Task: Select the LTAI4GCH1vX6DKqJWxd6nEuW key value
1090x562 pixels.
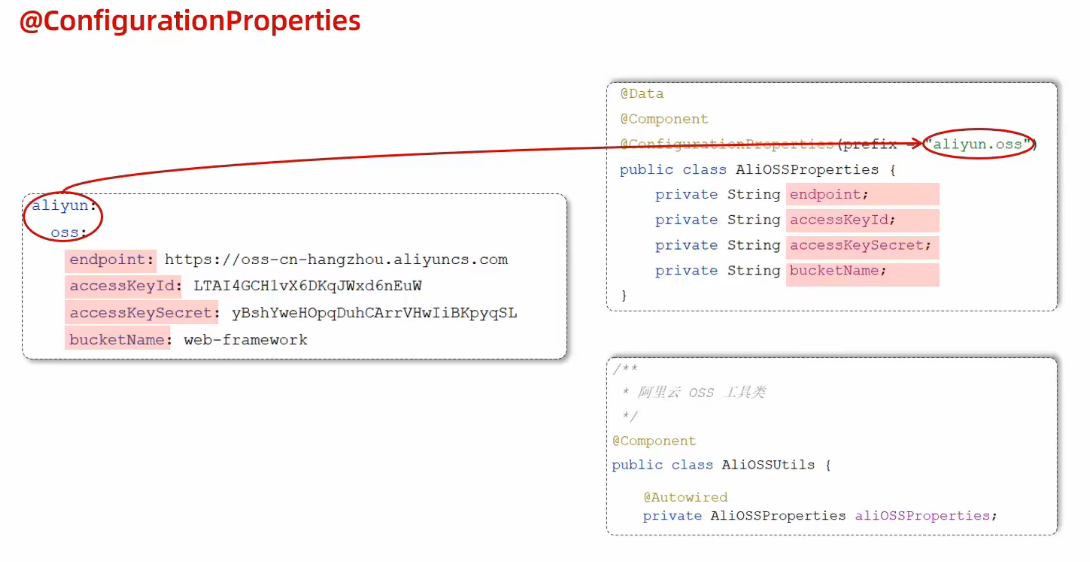Action: pos(307,286)
